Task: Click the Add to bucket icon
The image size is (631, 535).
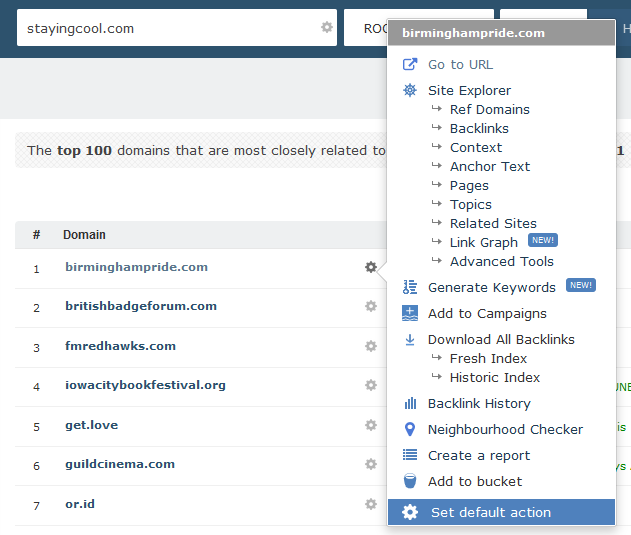Action: pos(410,481)
